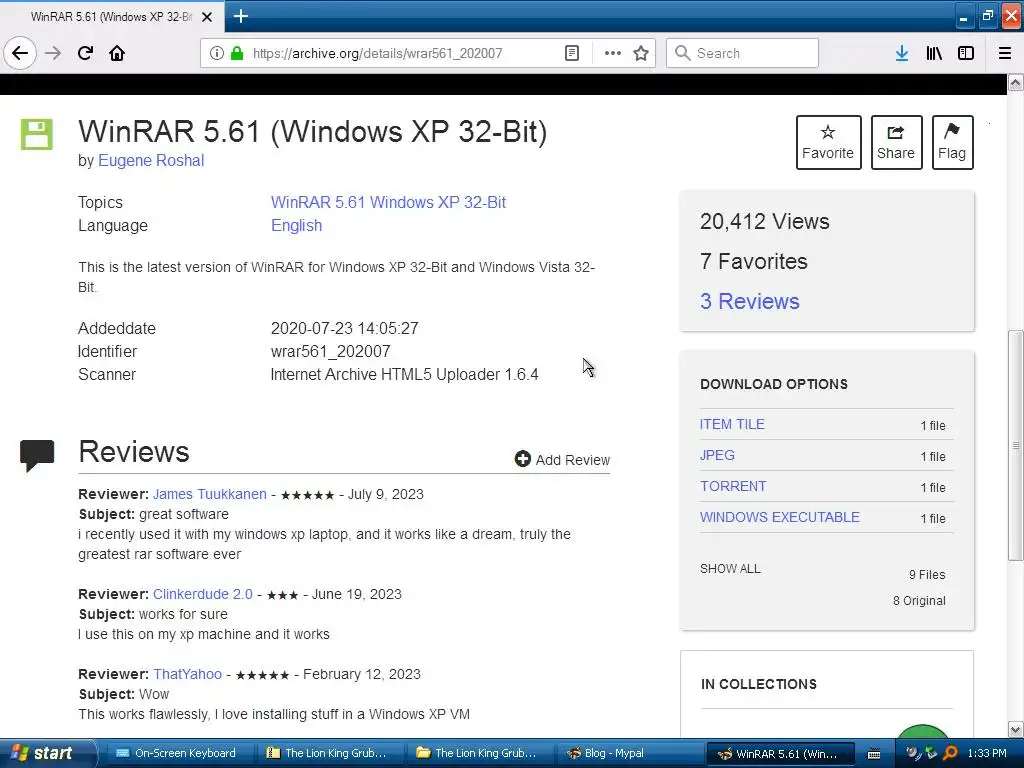The width and height of the screenshot is (1024, 768).
Task: Download the WINDOWS EXECUTABLE file
Action: point(780,517)
